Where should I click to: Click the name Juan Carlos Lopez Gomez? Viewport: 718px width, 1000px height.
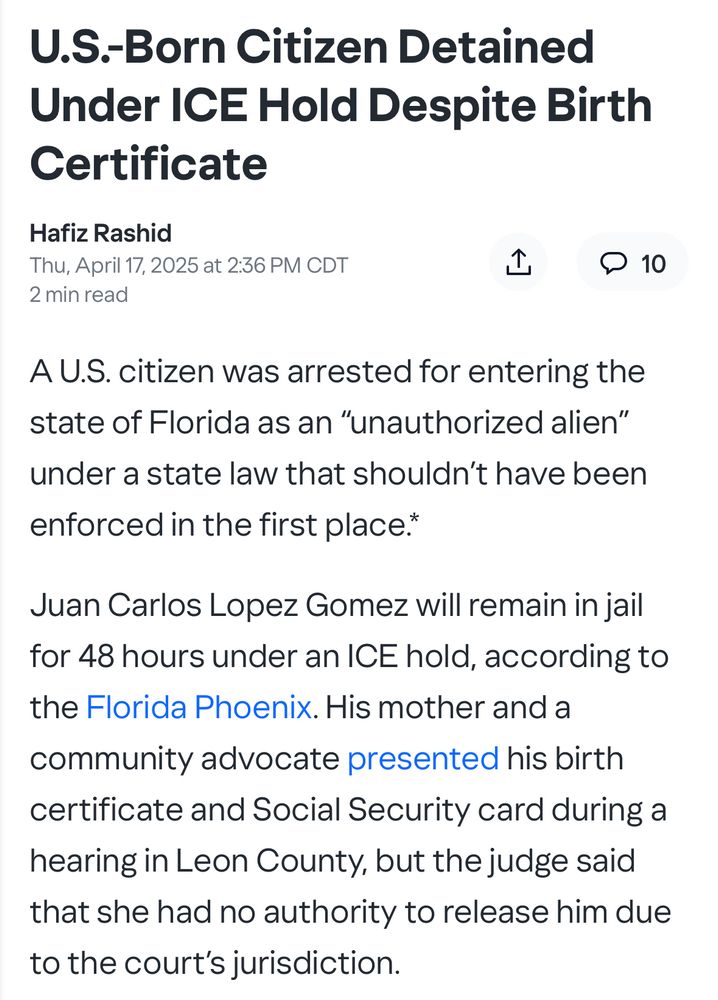[219, 605]
